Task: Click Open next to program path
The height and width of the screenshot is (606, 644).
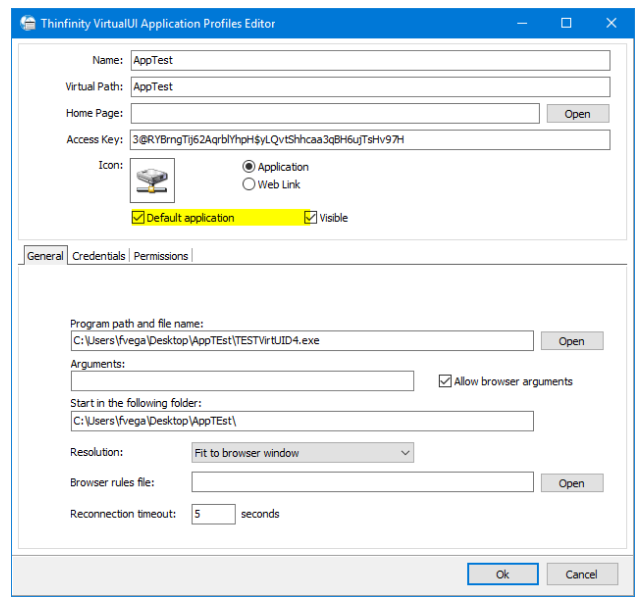Action: (x=572, y=341)
